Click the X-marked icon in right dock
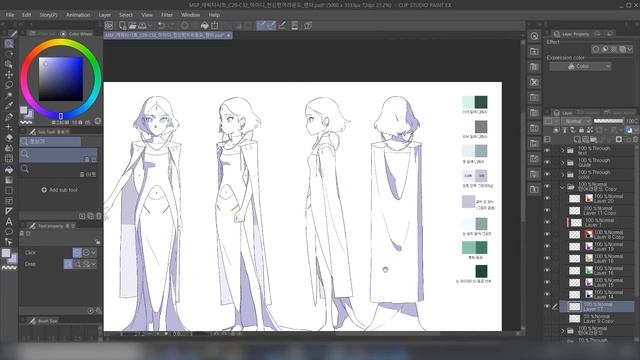This screenshot has width=640, height=360. tap(534, 82)
